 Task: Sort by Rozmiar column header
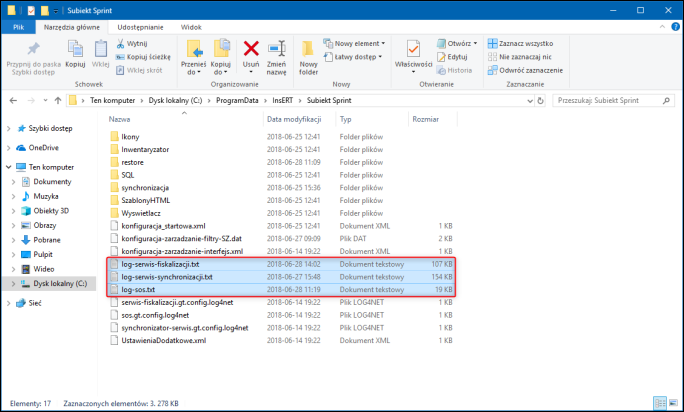(x=426, y=119)
